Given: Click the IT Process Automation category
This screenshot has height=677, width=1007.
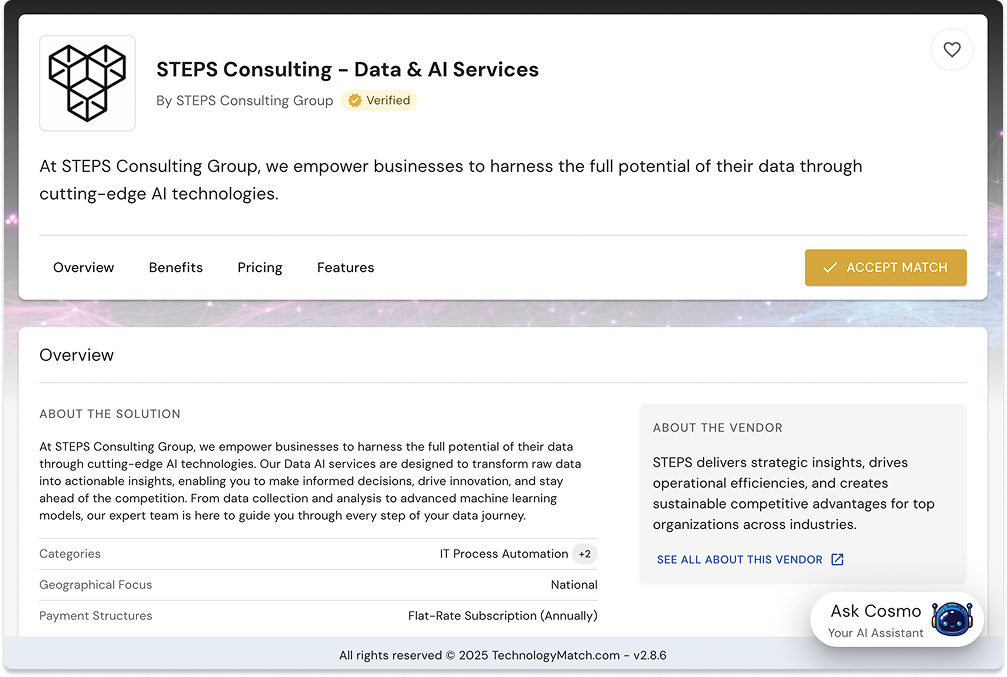Looking at the screenshot, I should [504, 554].
